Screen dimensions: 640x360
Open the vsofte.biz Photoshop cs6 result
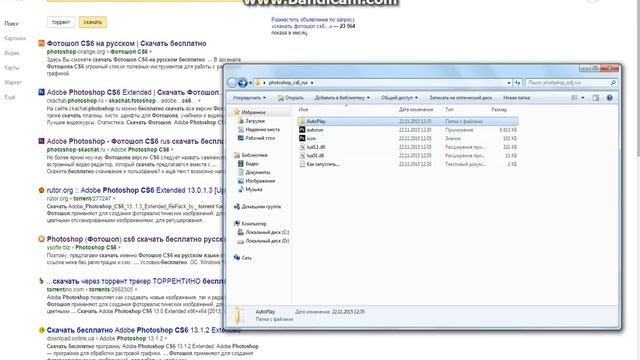(136, 239)
